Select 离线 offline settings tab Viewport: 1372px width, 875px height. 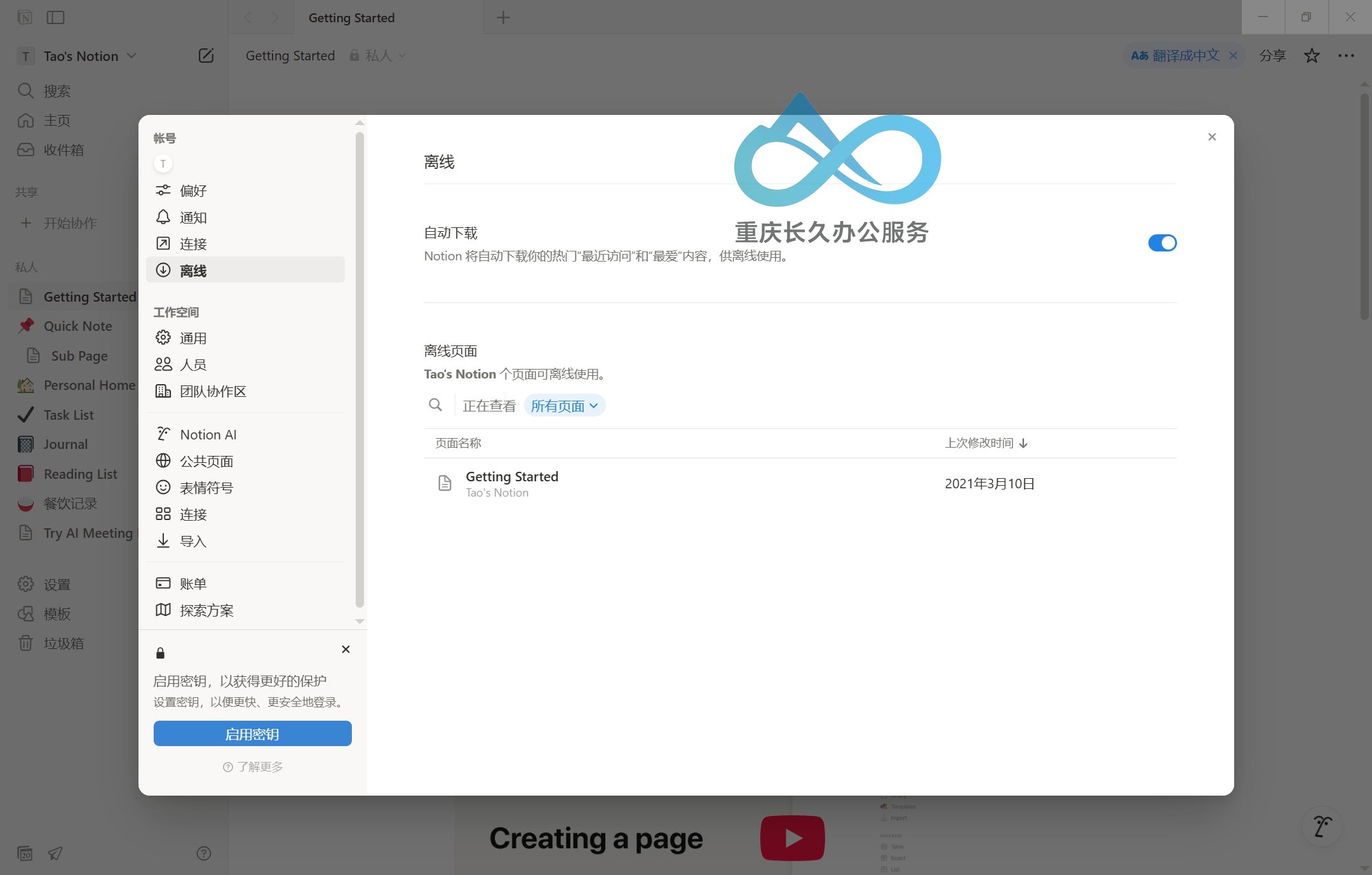pyautogui.click(x=245, y=271)
